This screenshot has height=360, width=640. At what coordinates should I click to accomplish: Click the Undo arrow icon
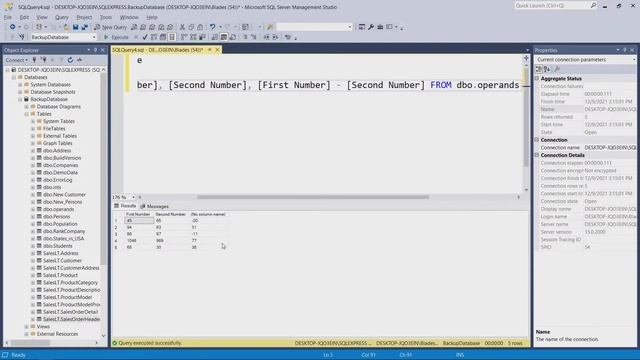point(212,27)
